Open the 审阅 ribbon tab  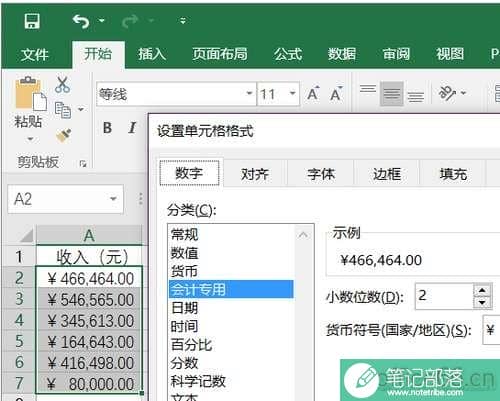point(396,54)
